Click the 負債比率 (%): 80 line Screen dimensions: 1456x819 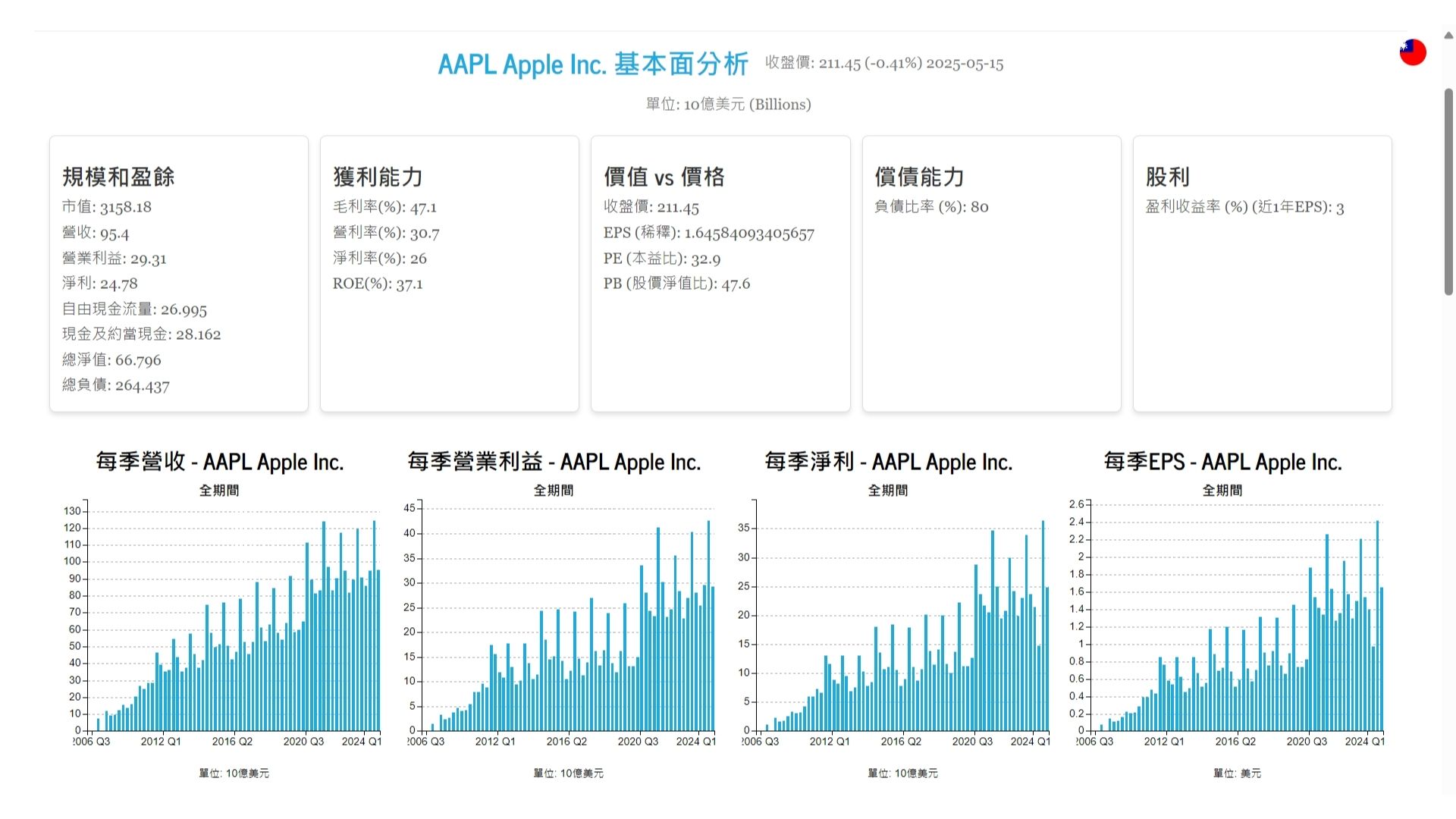(931, 207)
